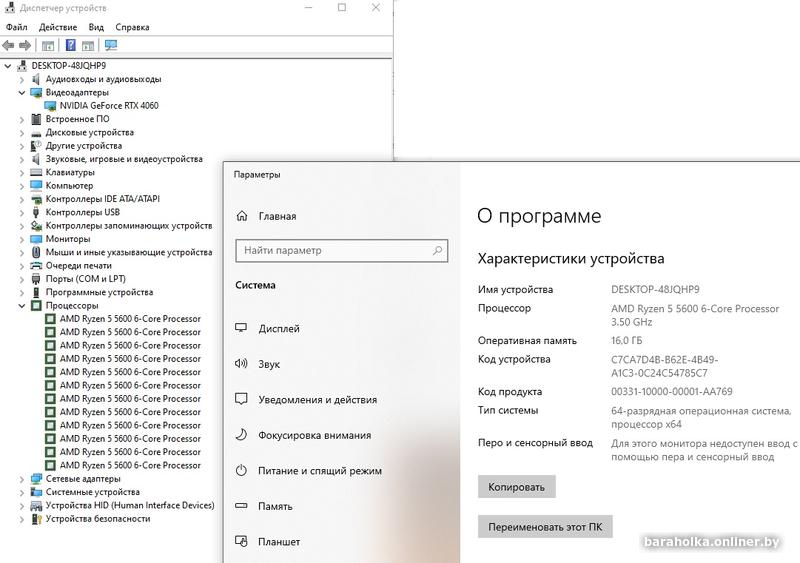Click the Дисплей monitor icon in Settings
This screenshot has width=800, height=563.
[x=241, y=328]
